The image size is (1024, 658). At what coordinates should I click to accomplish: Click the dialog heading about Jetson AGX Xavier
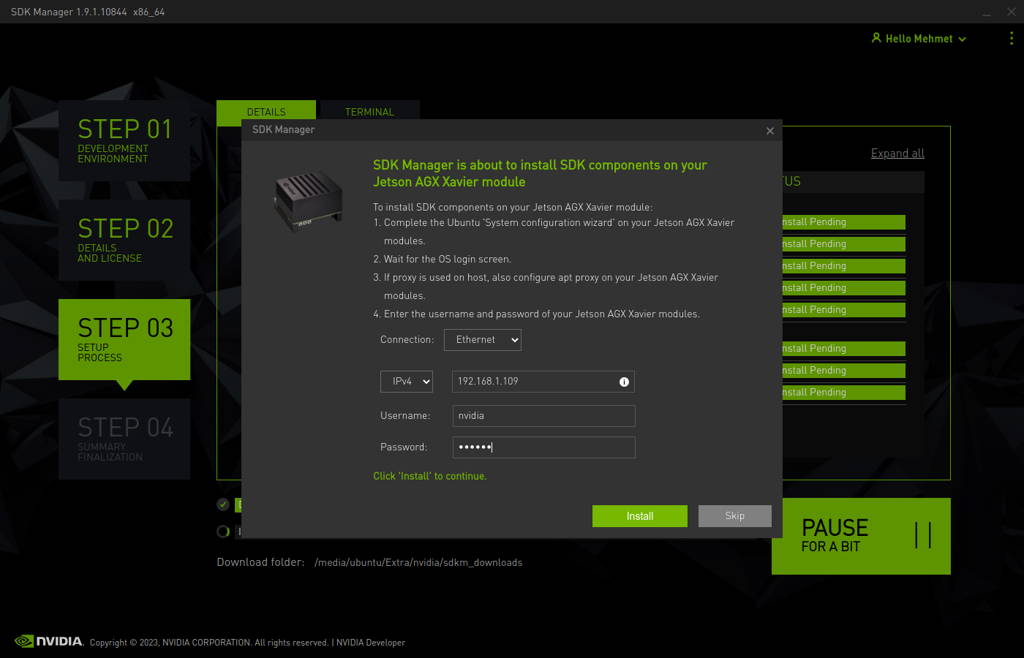pos(539,174)
